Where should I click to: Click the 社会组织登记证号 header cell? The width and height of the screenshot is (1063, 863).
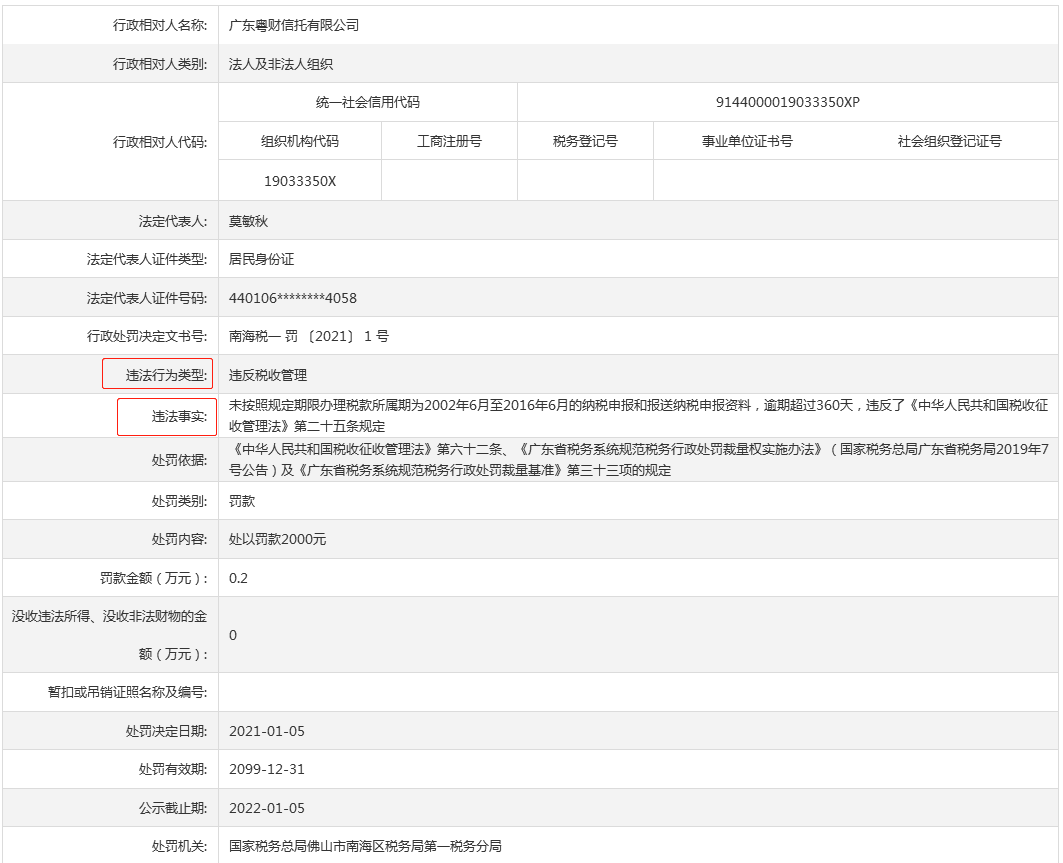click(x=949, y=141)
